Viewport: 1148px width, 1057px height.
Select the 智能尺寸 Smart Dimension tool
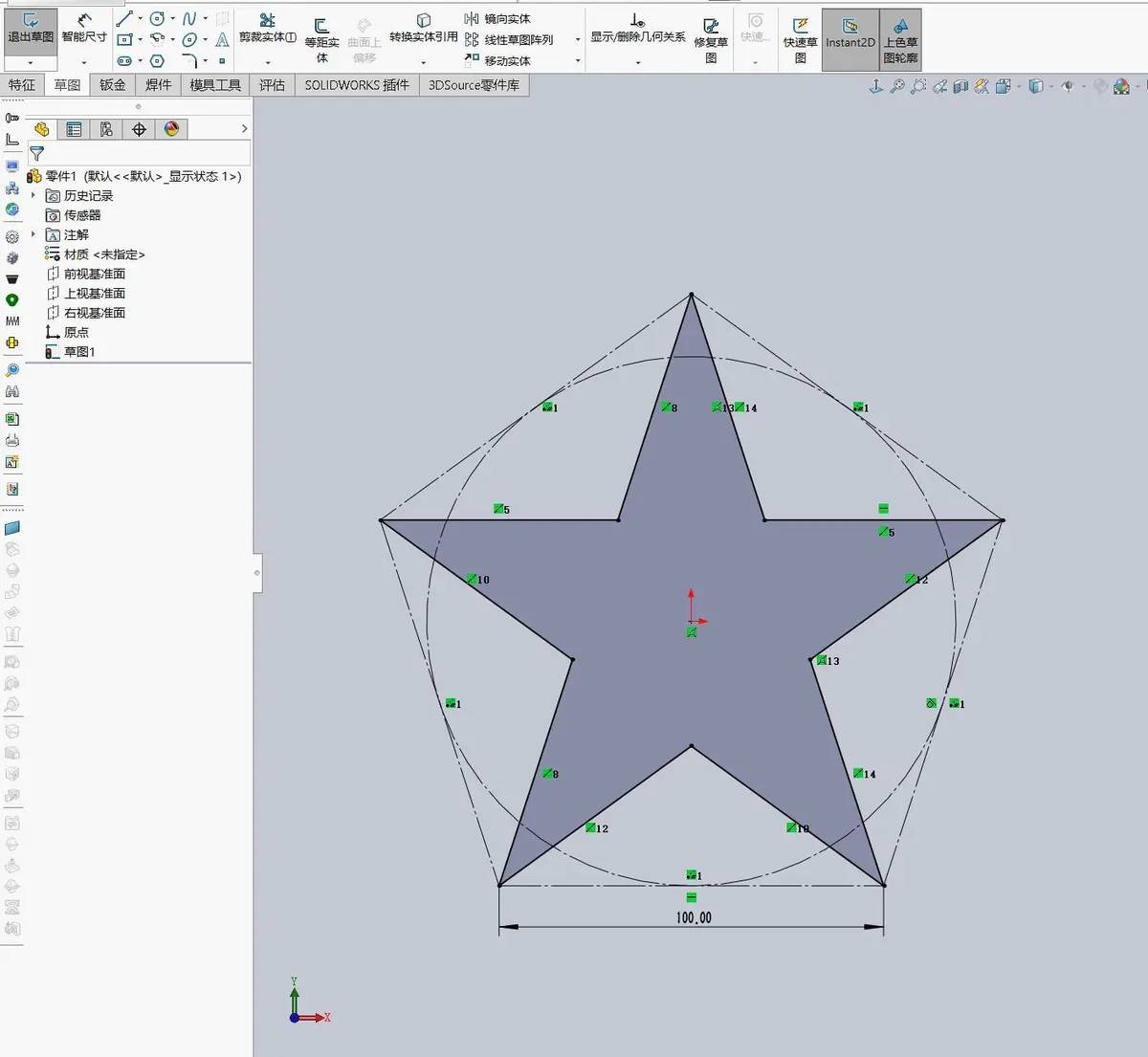84,30
